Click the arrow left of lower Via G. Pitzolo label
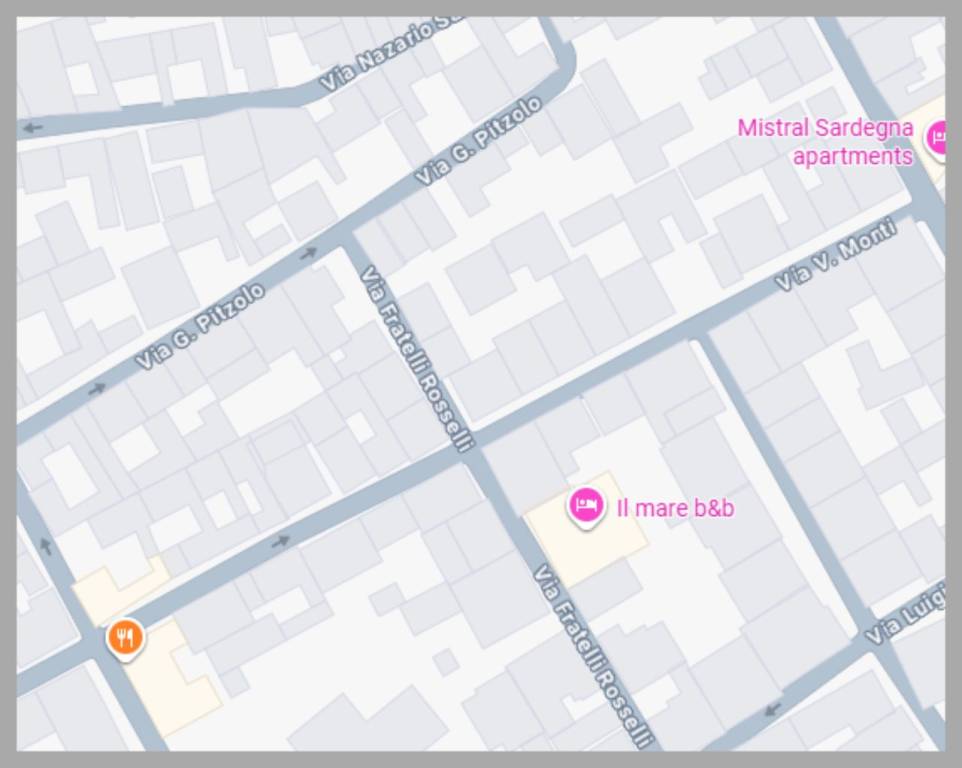The height and width of the screenshot is (768, 962). pos(97,388)
